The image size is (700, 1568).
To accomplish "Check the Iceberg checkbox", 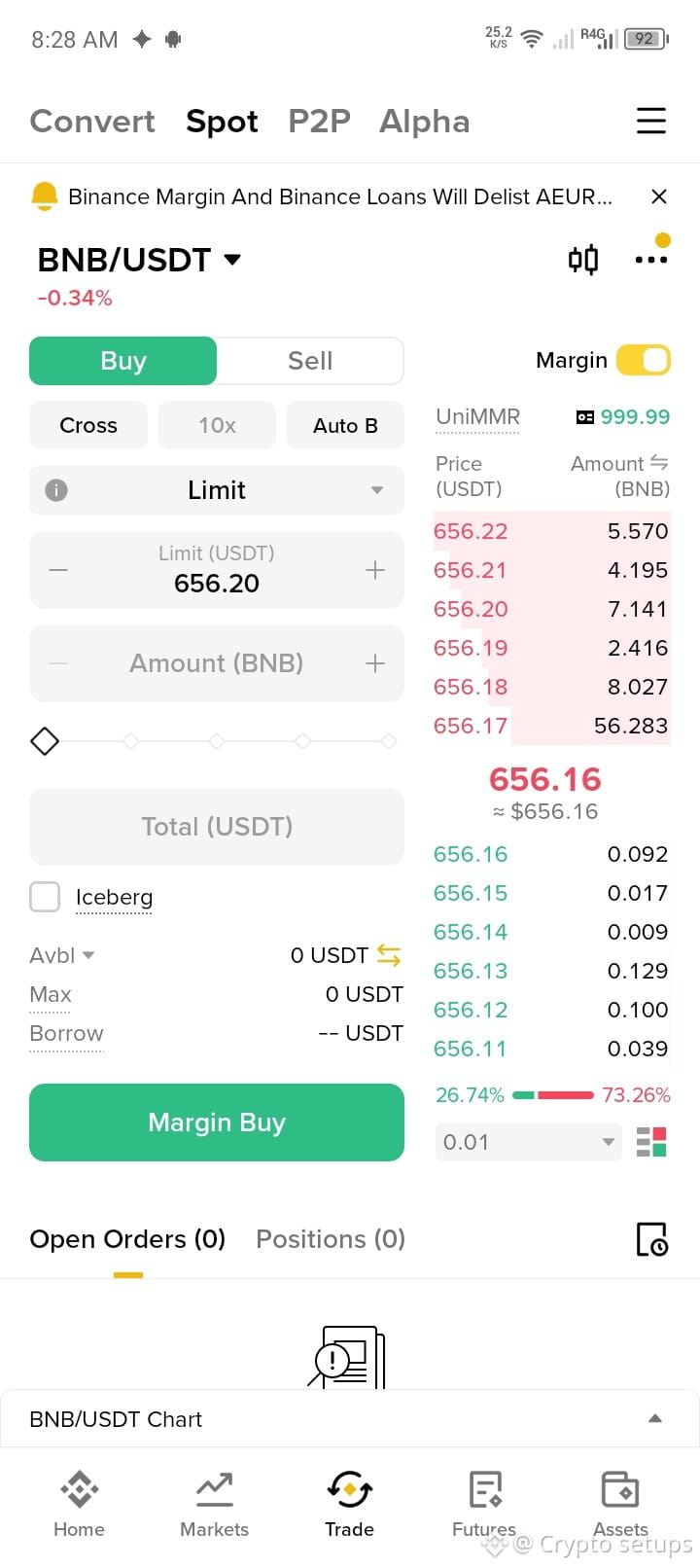I will [x=45, y=897].
